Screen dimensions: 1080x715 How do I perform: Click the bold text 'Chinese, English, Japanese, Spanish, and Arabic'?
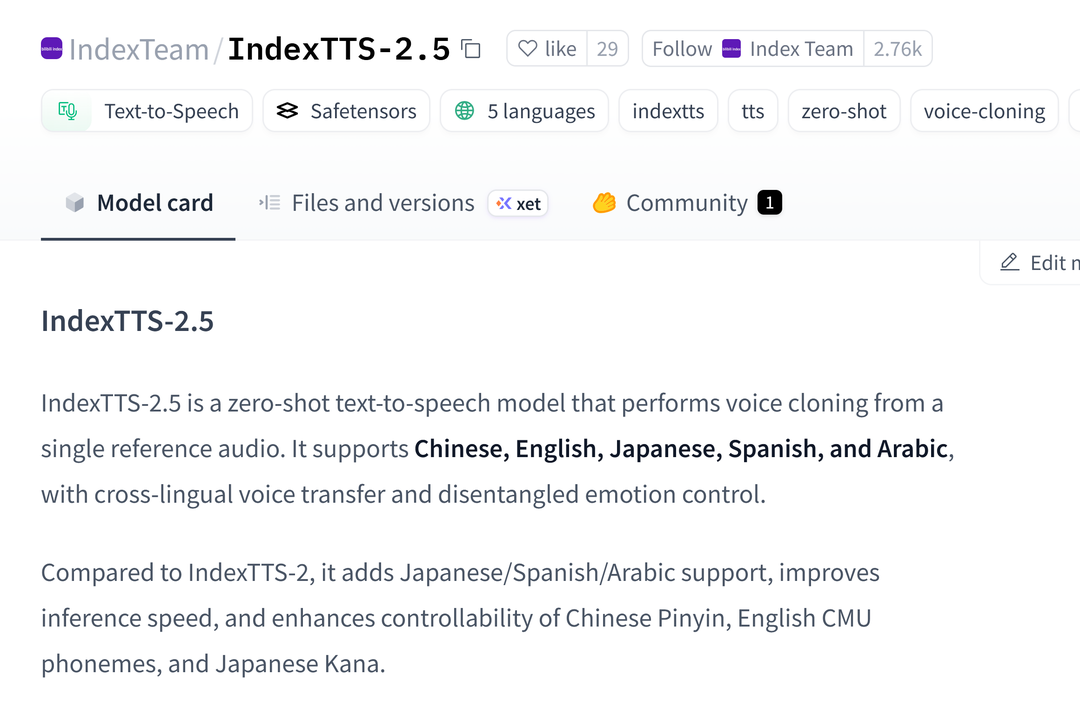coord(681,449)
